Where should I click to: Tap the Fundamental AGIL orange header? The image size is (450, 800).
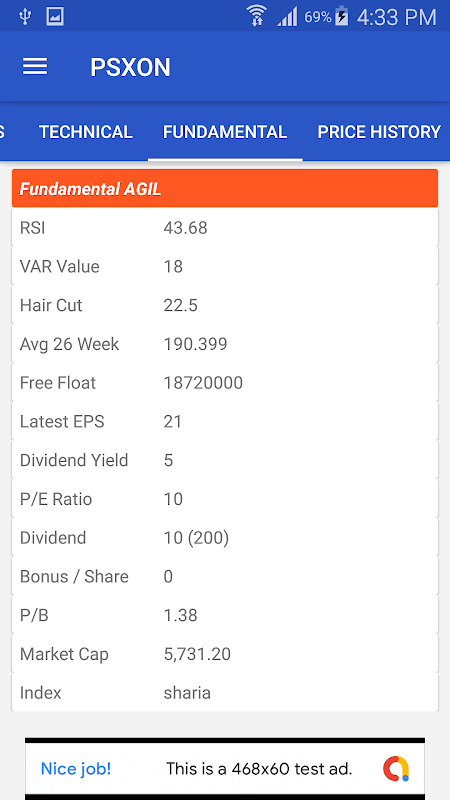[225, 188]
